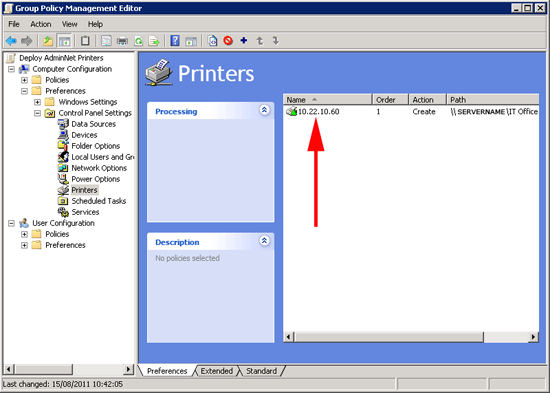Screen dimensions: 550x393
Task: Click right arrow of tree pane scrollbar
Action: coord(129,369)
